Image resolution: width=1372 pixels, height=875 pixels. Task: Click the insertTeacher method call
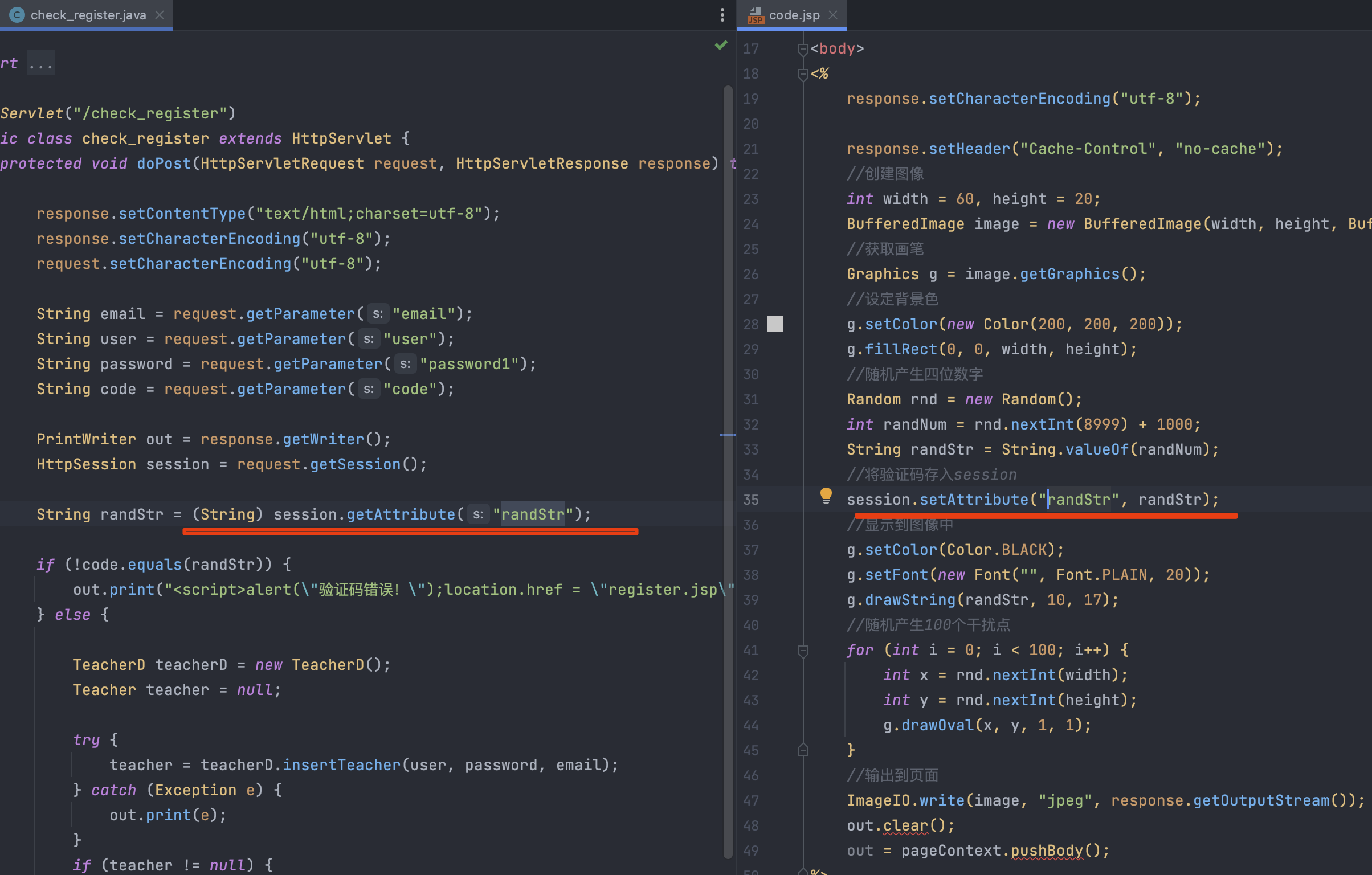click(x=341, y=765)
